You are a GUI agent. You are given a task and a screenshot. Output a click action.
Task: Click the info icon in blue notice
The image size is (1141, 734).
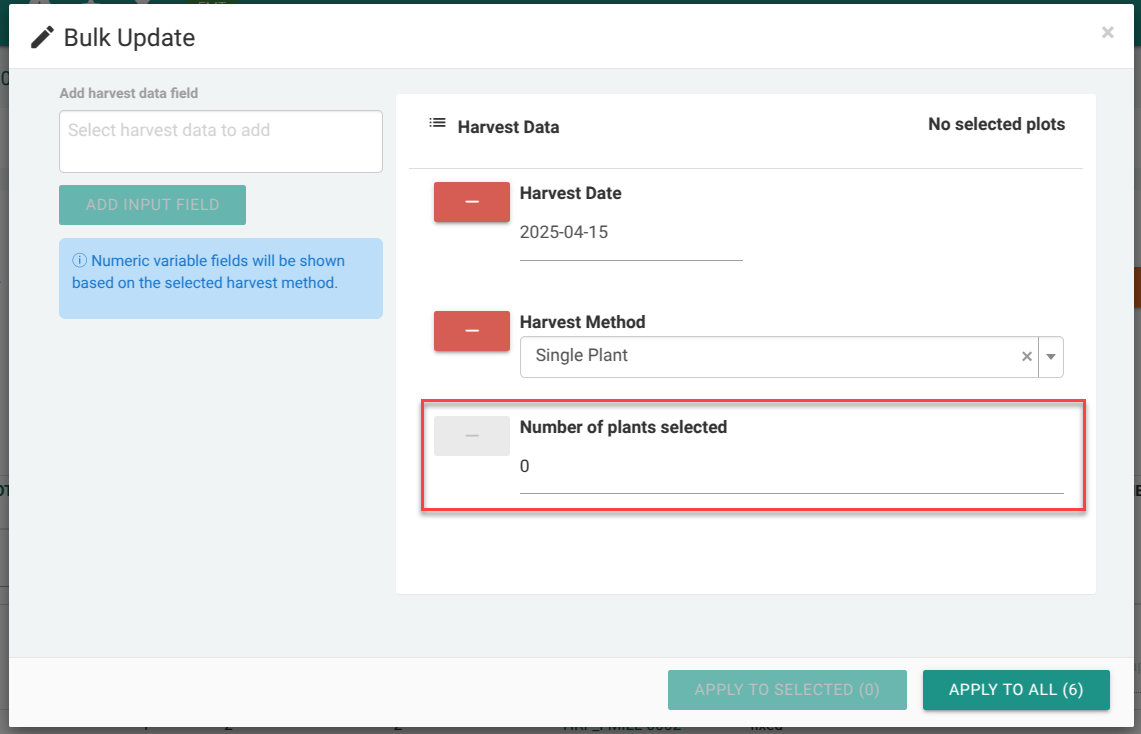[x=79, y=261]
